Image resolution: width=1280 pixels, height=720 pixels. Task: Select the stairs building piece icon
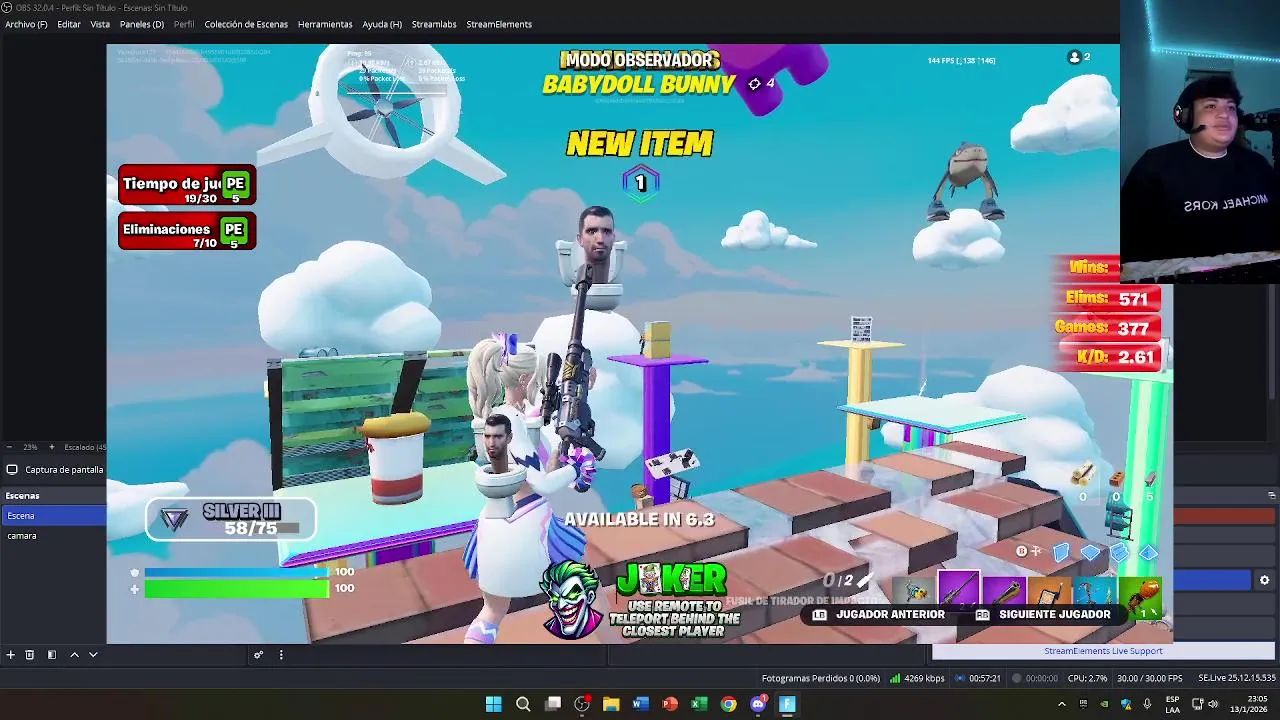pos(1119,552)
